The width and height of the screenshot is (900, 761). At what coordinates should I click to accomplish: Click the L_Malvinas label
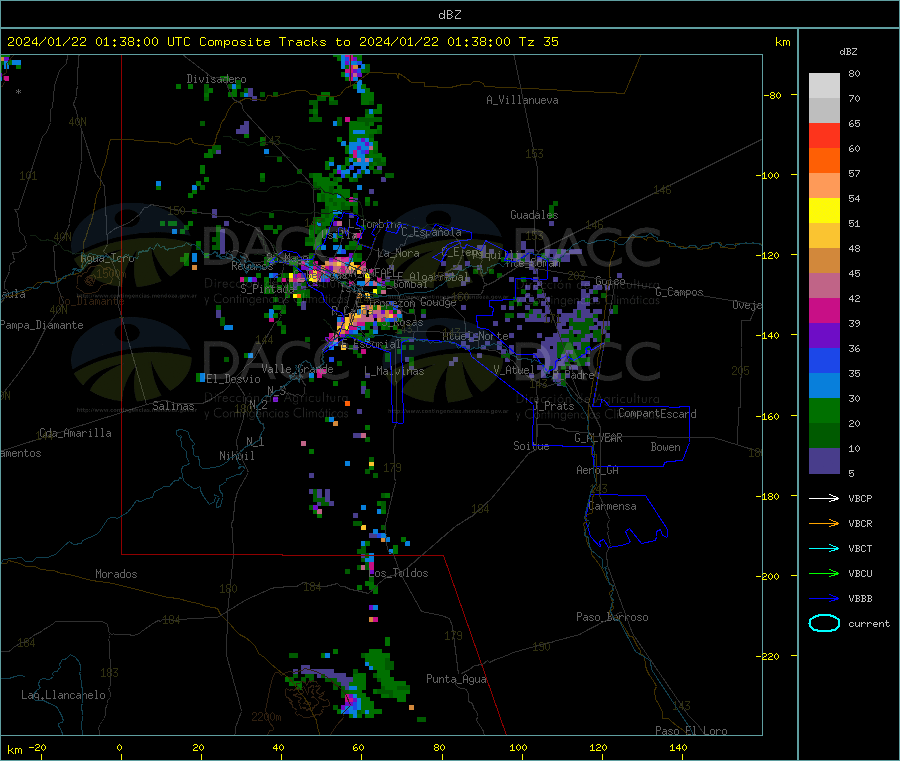click(x=394, y=371)
